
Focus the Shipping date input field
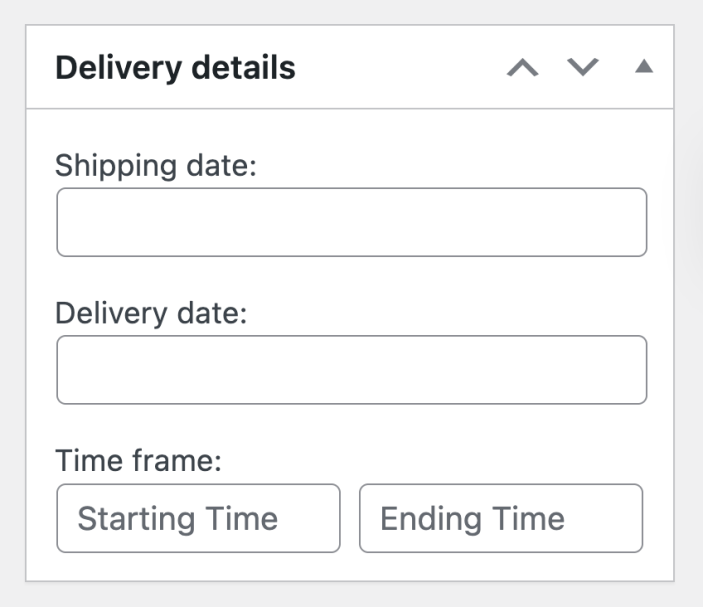coord(351,222)
